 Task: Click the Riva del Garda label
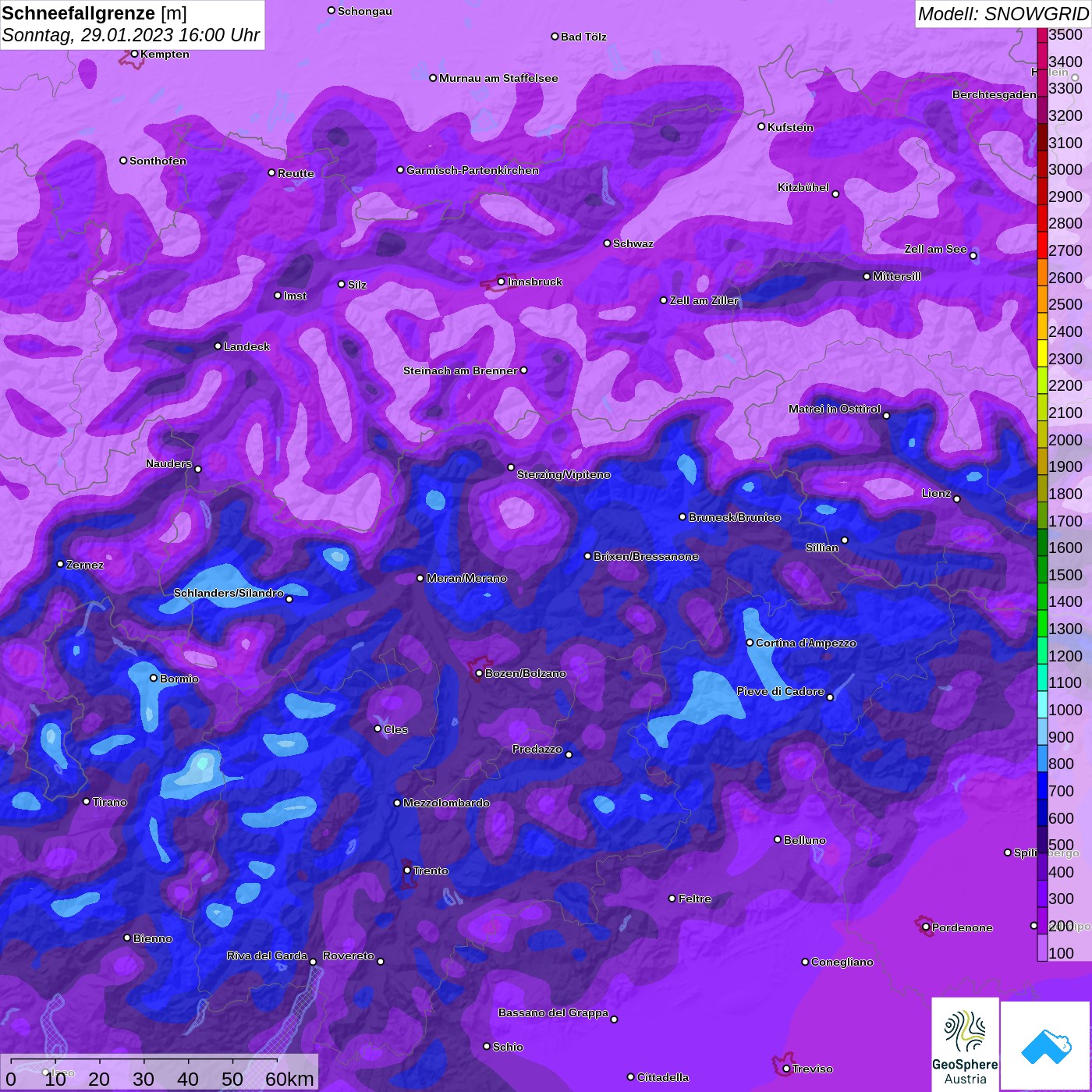point(267,955)
